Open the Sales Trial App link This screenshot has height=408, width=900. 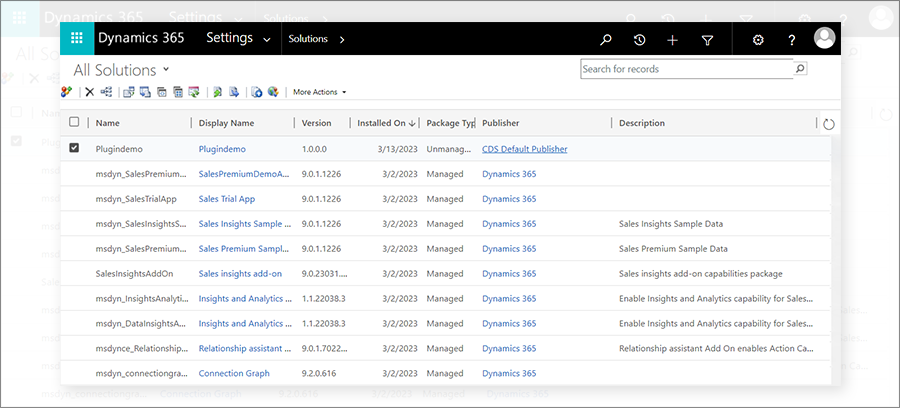(227, 199)
